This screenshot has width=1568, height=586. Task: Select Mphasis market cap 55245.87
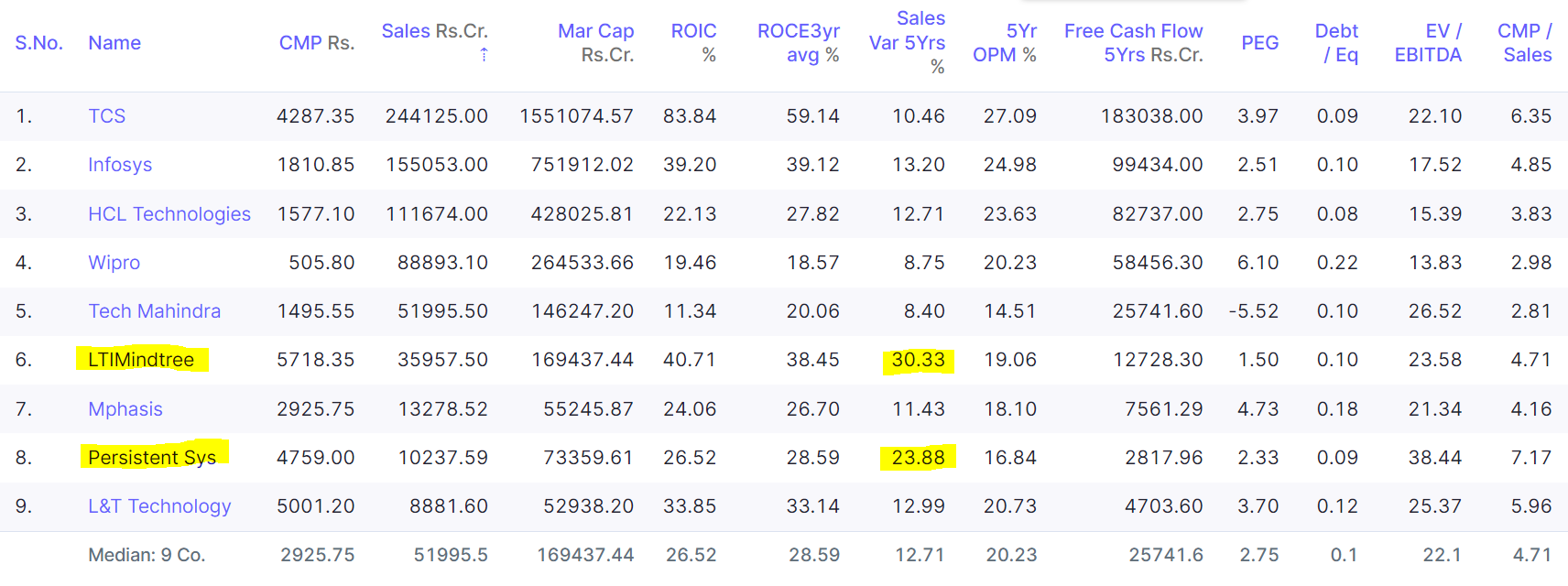click(x=588, y=409)
